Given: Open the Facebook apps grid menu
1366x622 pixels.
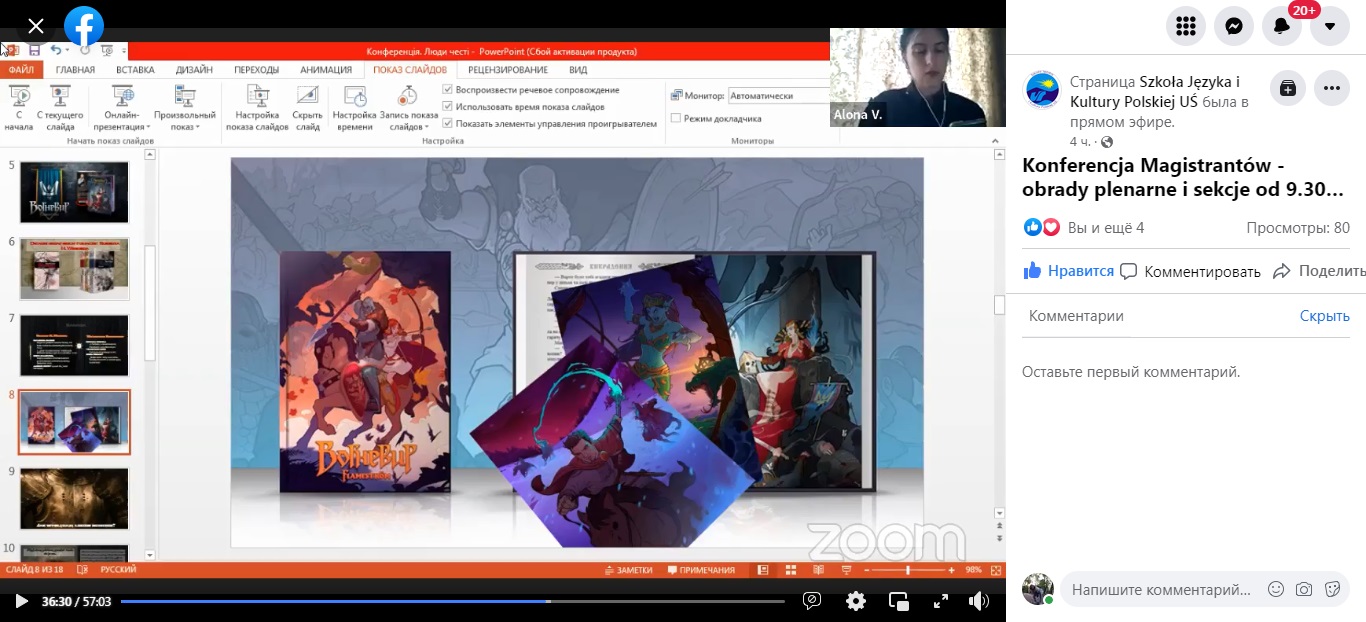Looking at the screenshot, I should tap(1186, 26).
